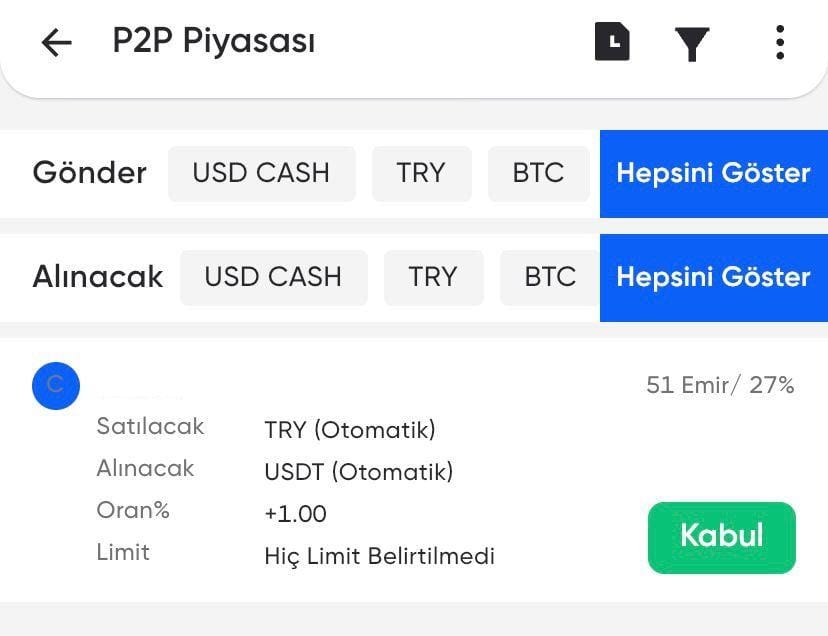Select the BTC chip in the Gönder row

click(x=539, y=173)
